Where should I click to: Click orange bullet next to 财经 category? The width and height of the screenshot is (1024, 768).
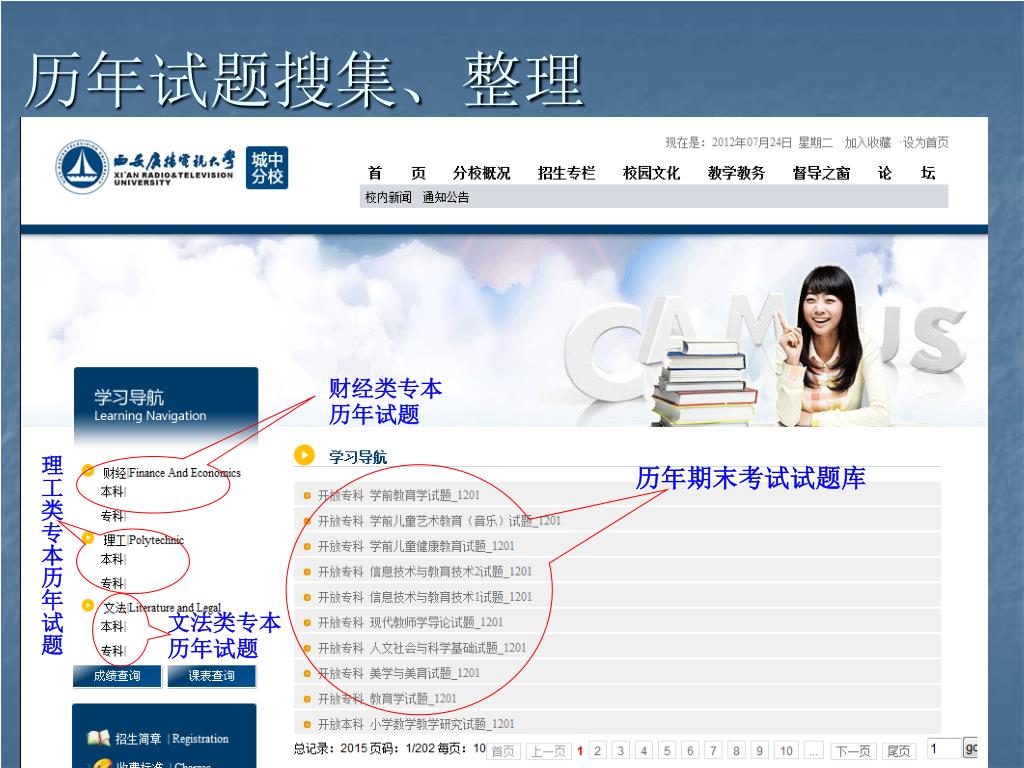click(x=88, y=470)
